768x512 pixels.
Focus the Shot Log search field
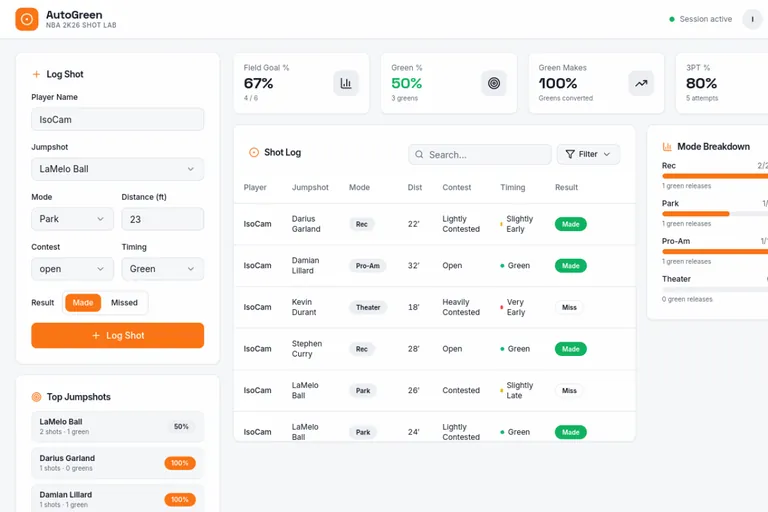click(480, 154)
